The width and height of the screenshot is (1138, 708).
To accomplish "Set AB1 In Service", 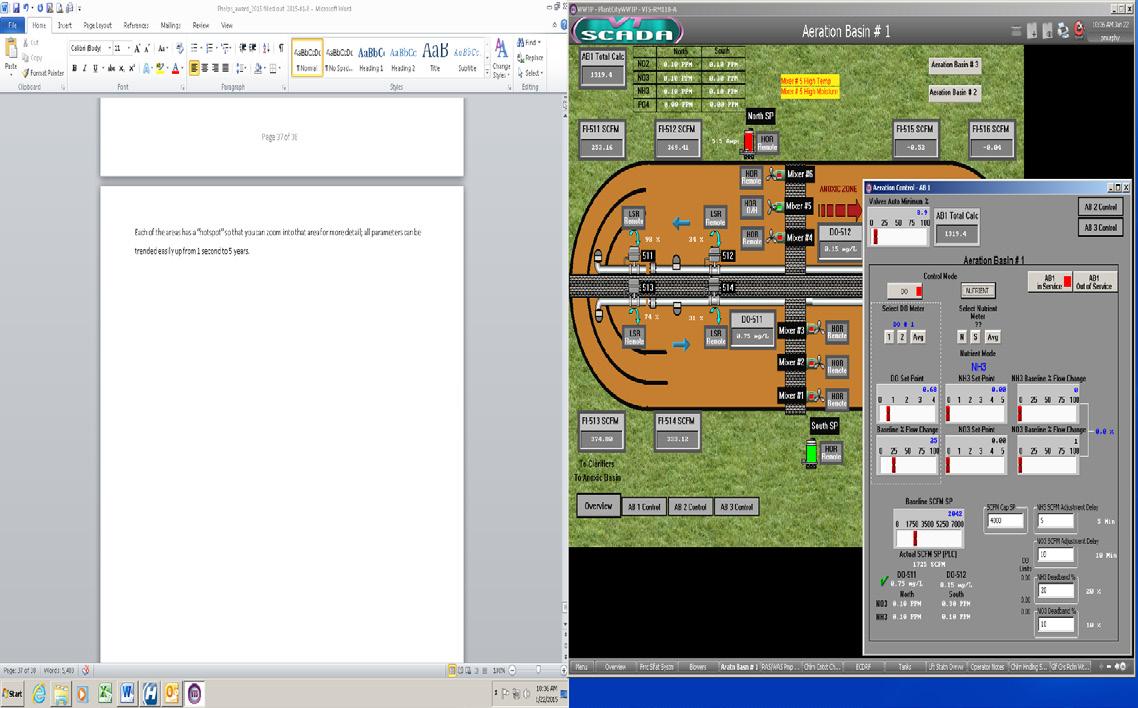I will 1050,281.
